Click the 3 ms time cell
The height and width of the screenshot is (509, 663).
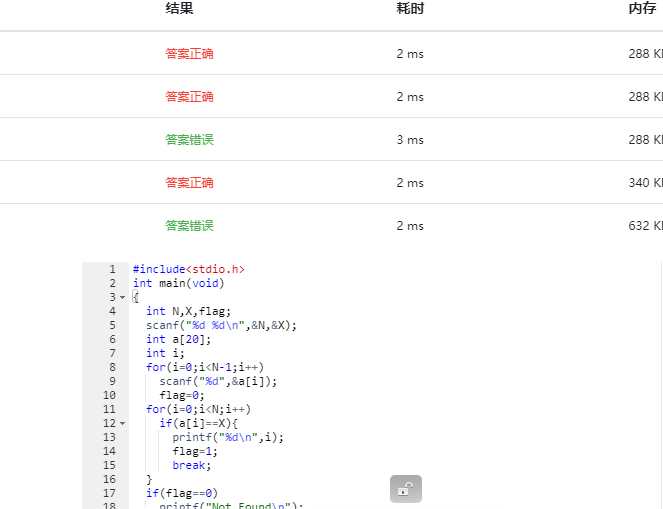pos(410,140)
